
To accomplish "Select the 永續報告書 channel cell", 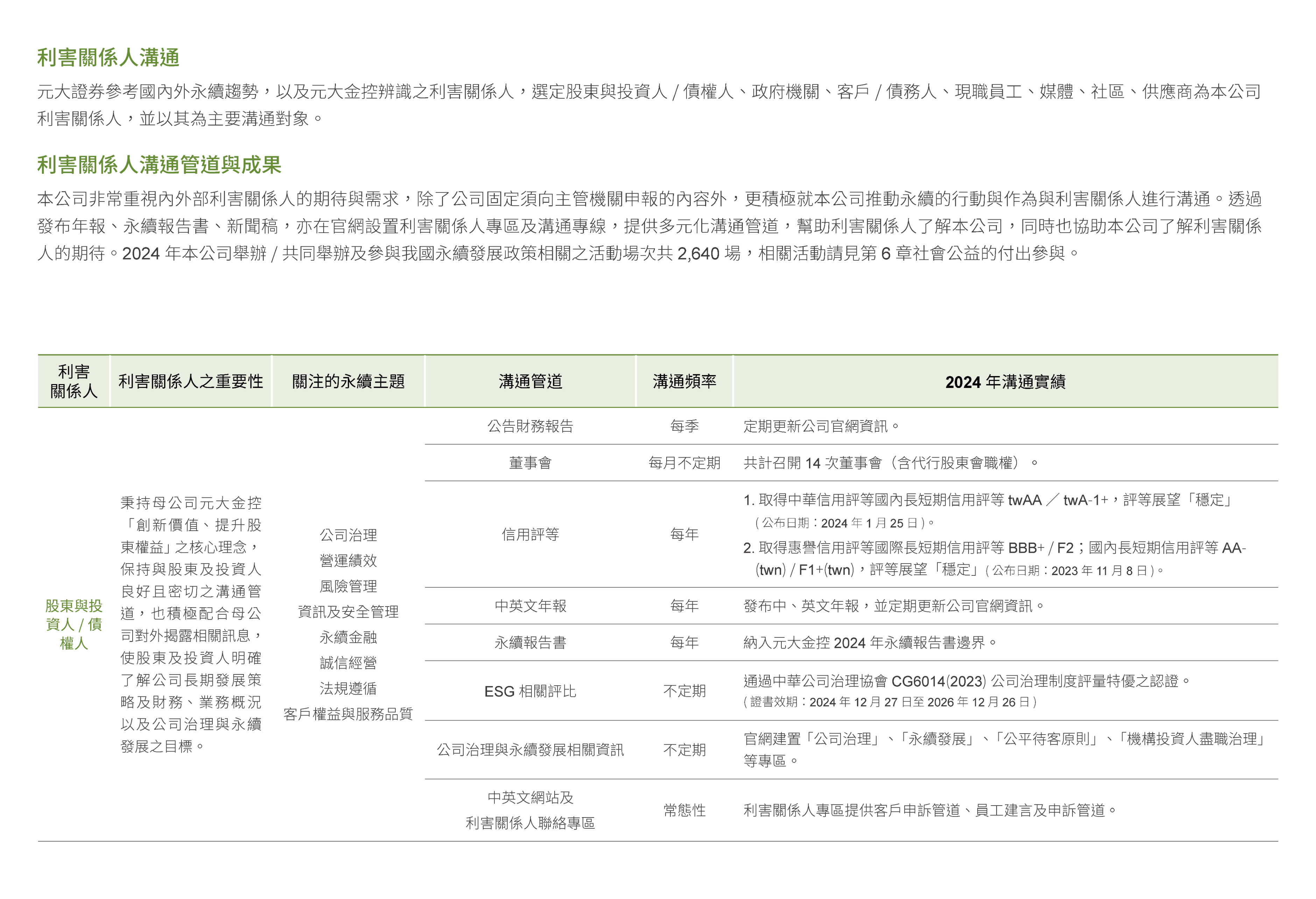I will pos(530,643).
